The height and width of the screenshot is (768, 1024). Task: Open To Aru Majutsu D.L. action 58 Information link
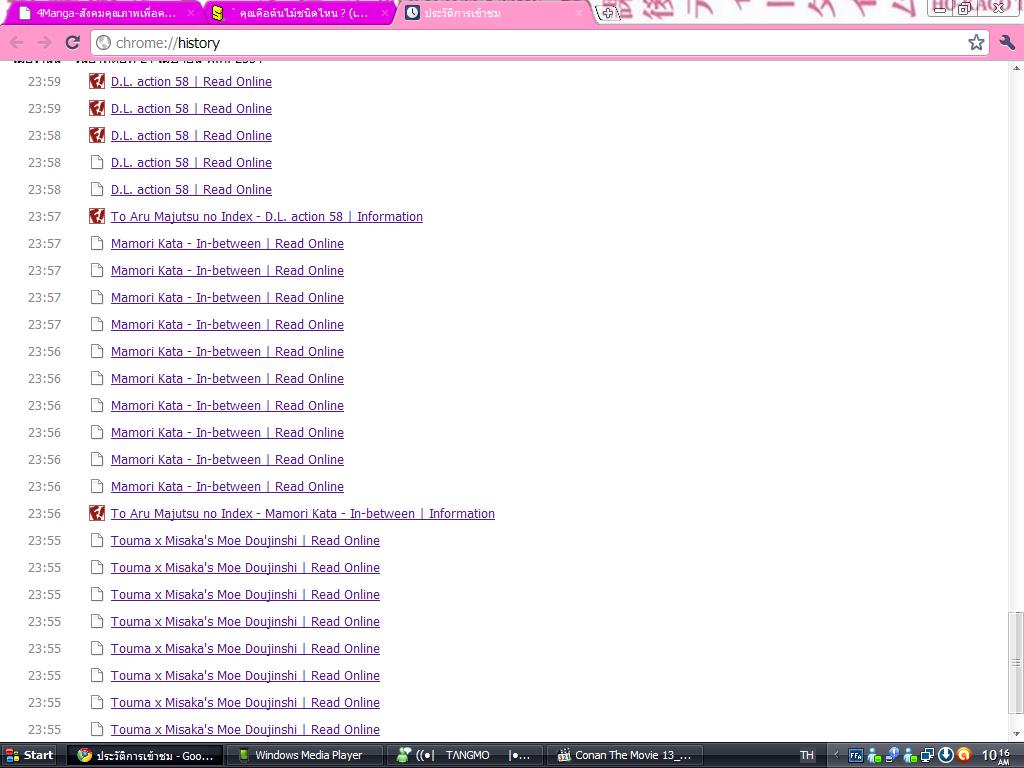pyautogui.click(x=266, y=217)
